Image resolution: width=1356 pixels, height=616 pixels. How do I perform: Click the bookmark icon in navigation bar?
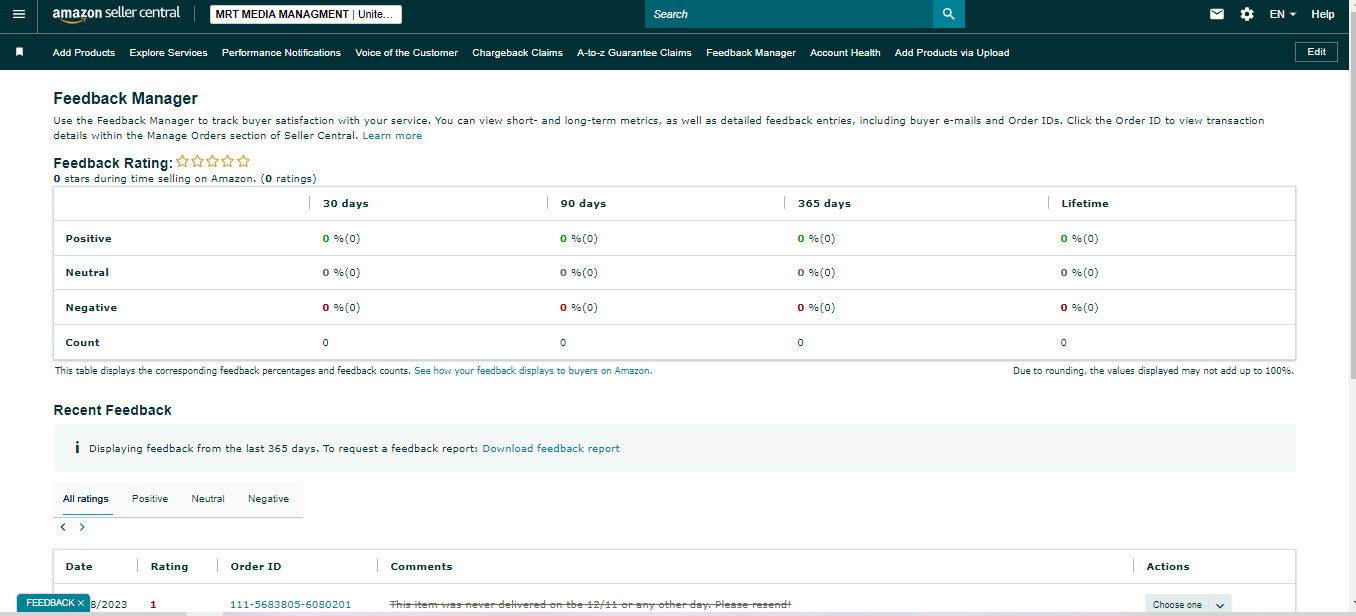(x=19, y=52)
